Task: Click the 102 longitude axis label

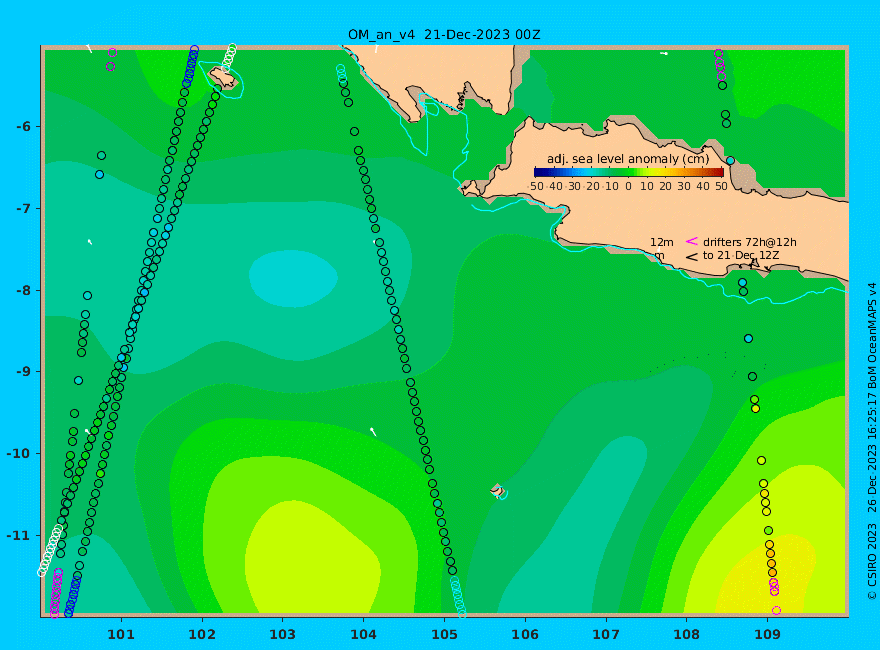Action: click(202, 635)
